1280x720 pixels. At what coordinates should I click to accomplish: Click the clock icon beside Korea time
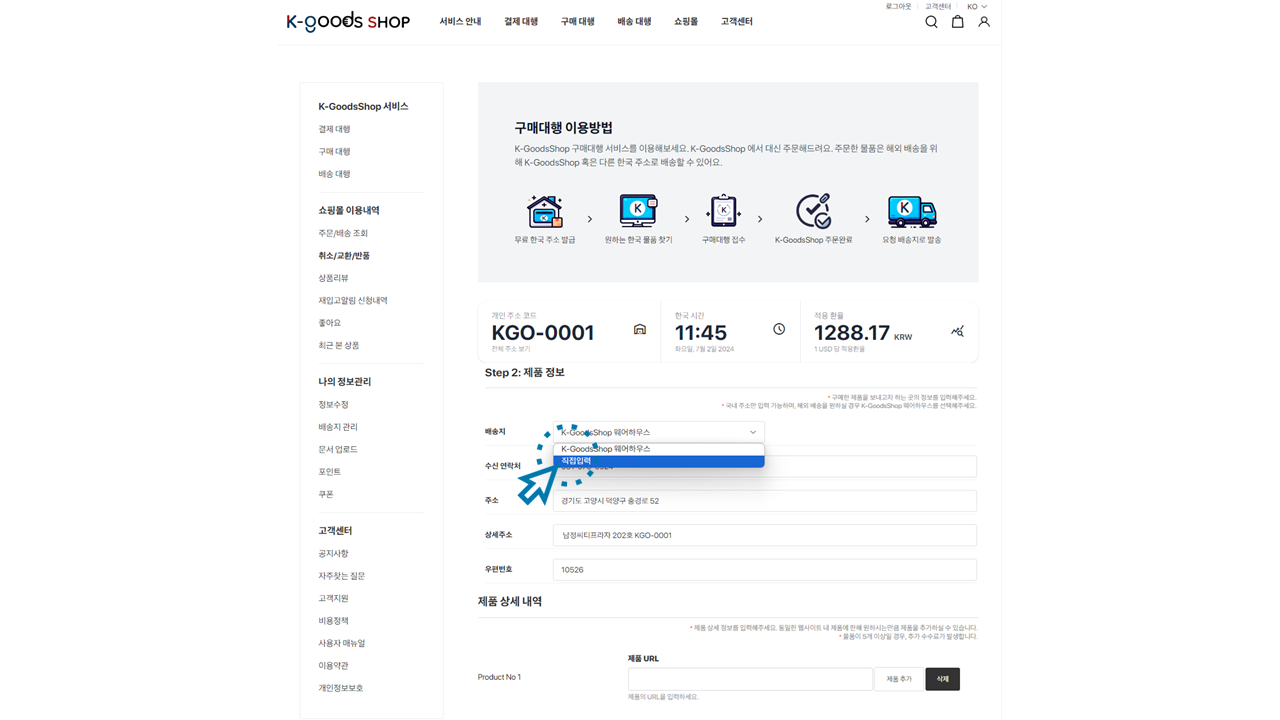(x=779, y=330)
